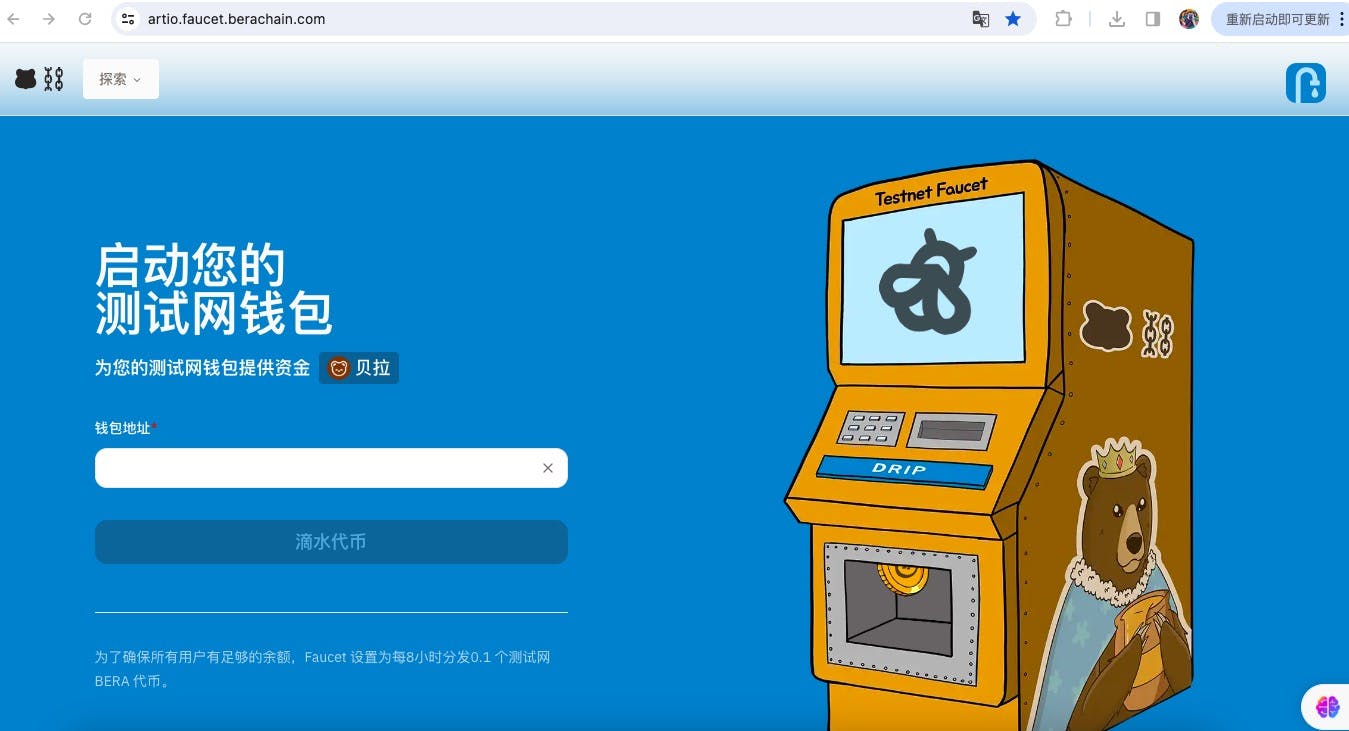Click the 钱包地址 field label
1349x731 pixels.
pos(126,428)
